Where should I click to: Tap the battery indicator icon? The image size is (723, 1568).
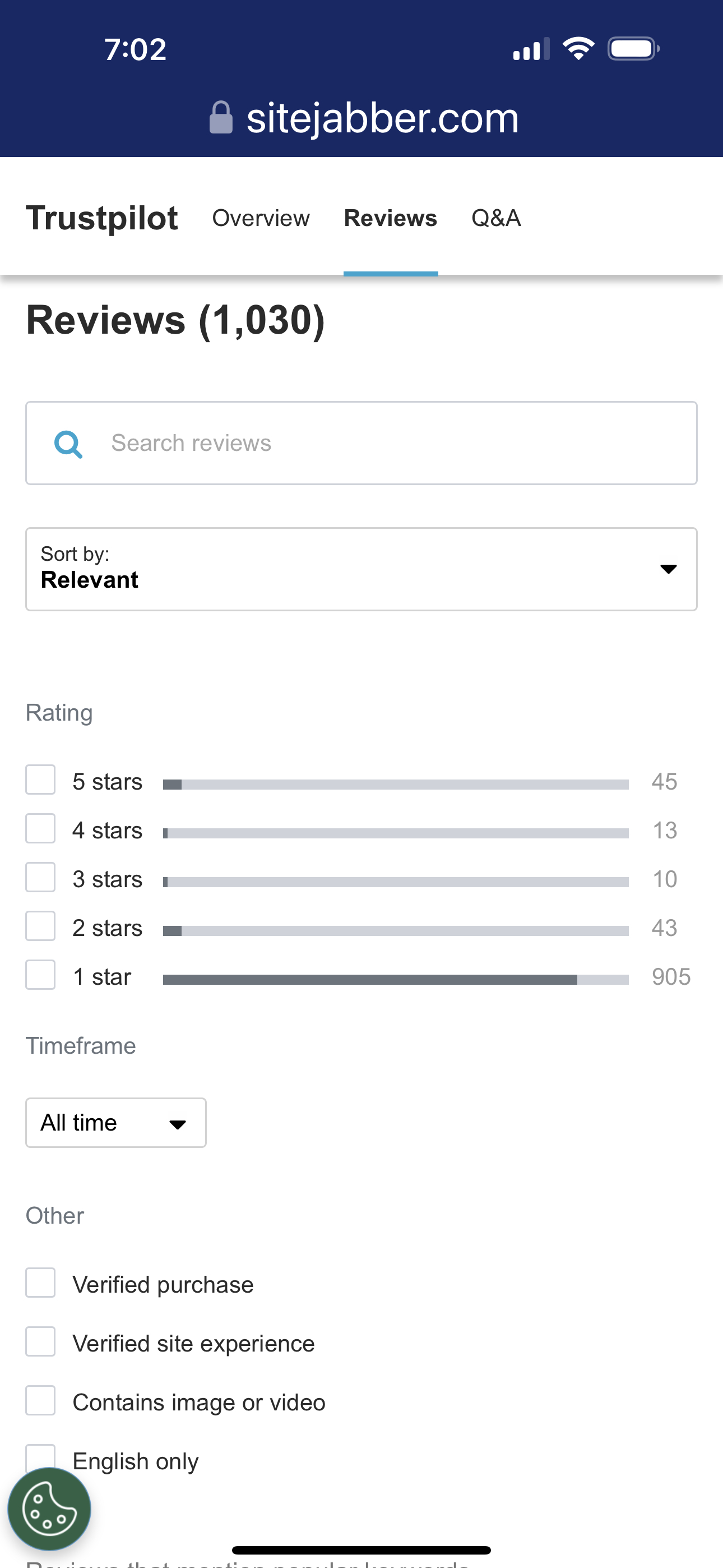click(x=633, y=49)
